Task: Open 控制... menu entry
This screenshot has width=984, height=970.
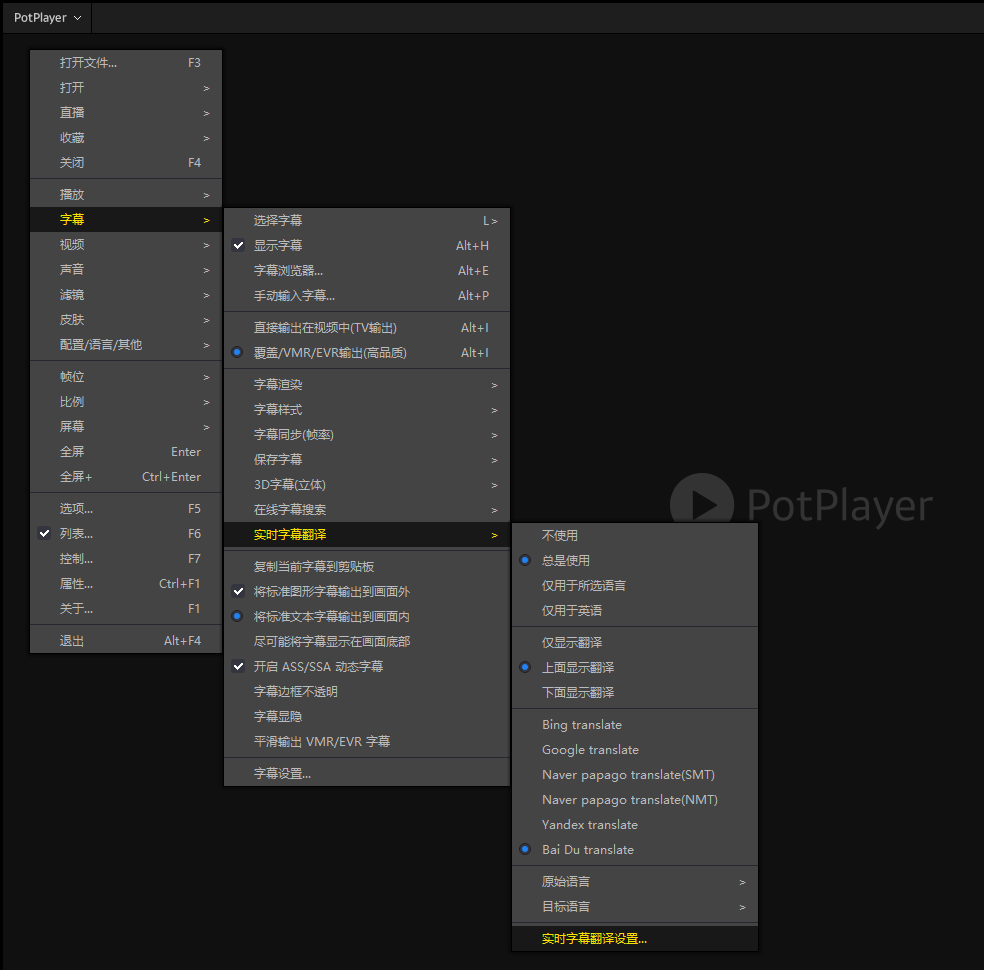Action: [126, 559]
